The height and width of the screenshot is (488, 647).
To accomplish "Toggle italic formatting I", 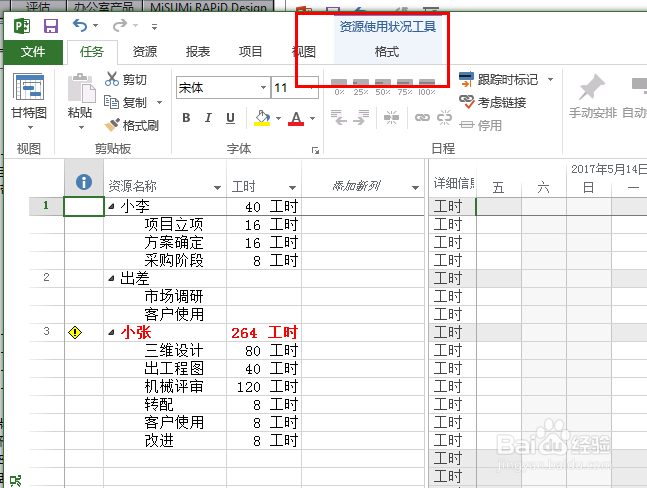I will [x=208, y=118].
